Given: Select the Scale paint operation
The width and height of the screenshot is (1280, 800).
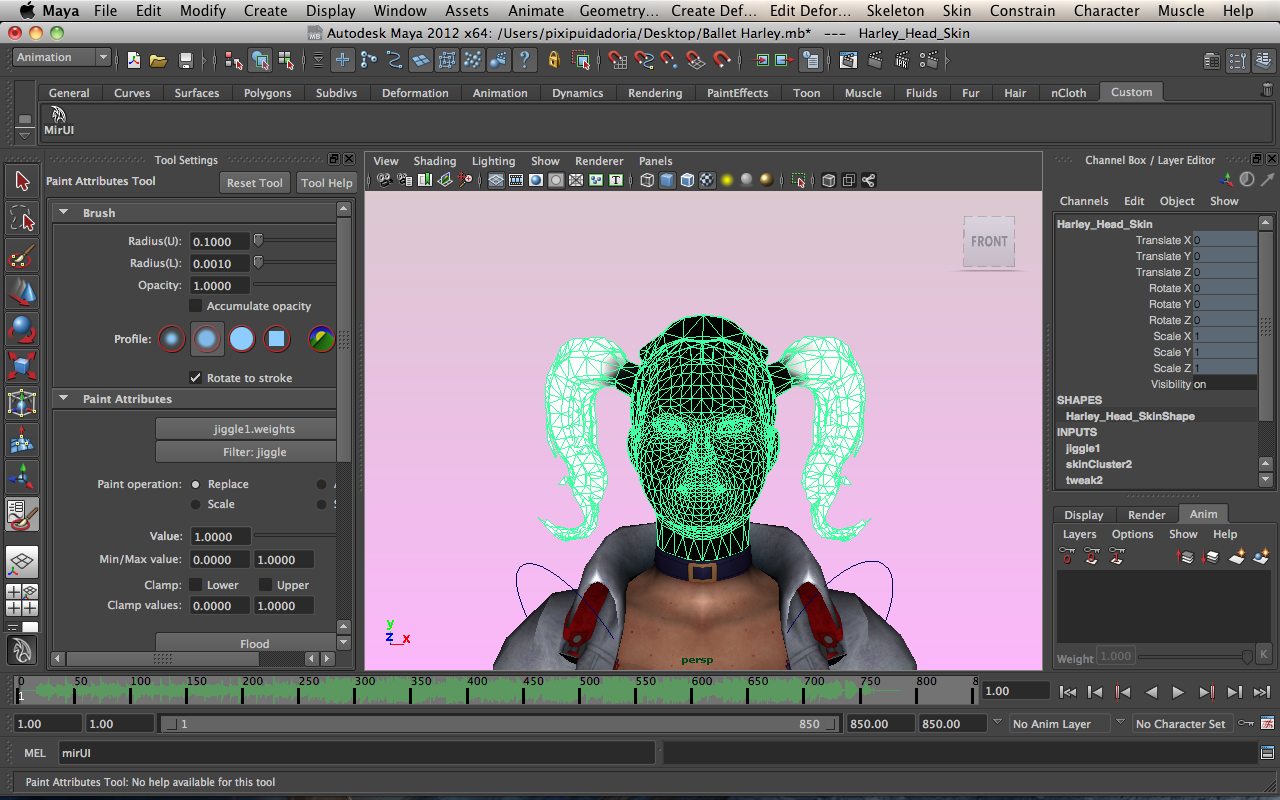Looking at the screenshot, I should [196, 504].
